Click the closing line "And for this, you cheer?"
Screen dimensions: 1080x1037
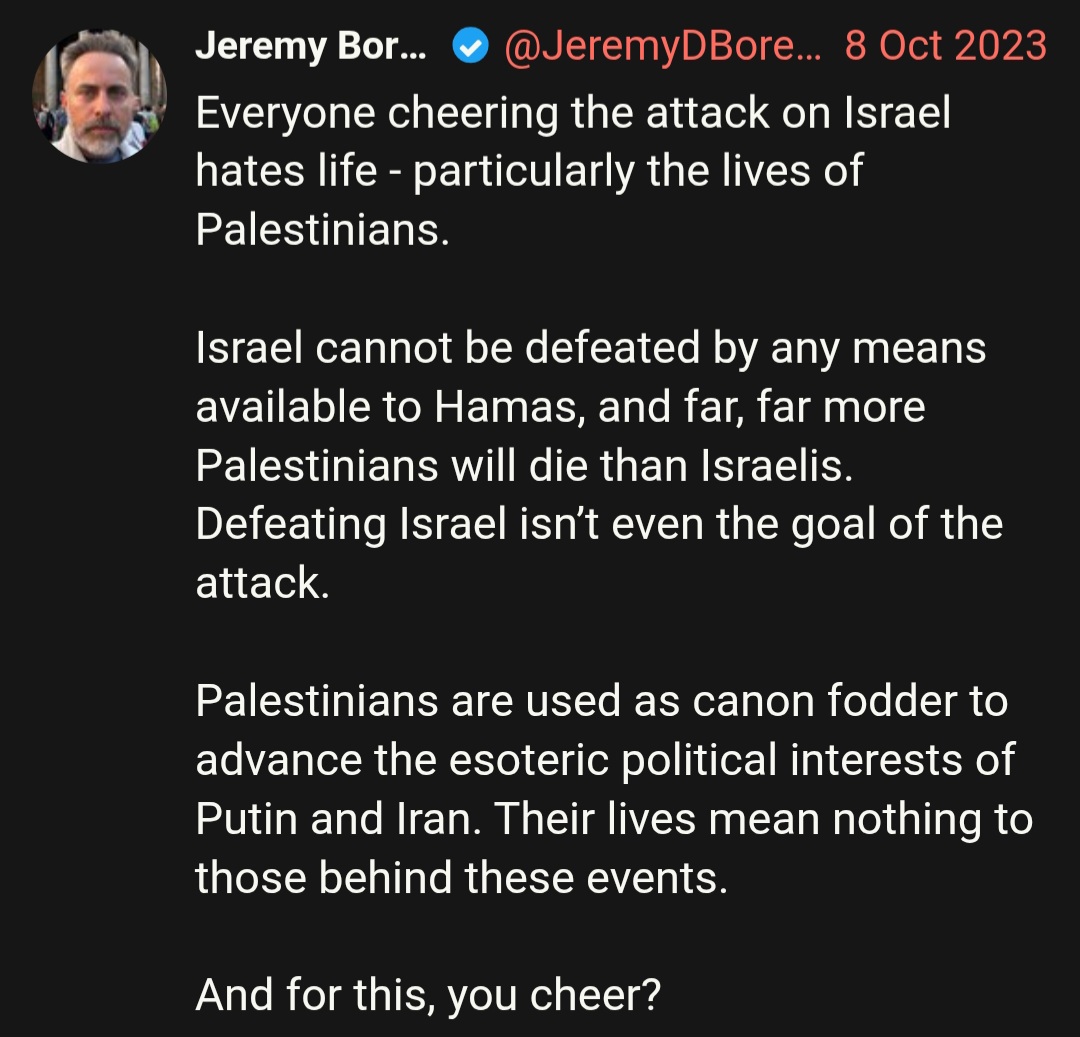(428, 996)
